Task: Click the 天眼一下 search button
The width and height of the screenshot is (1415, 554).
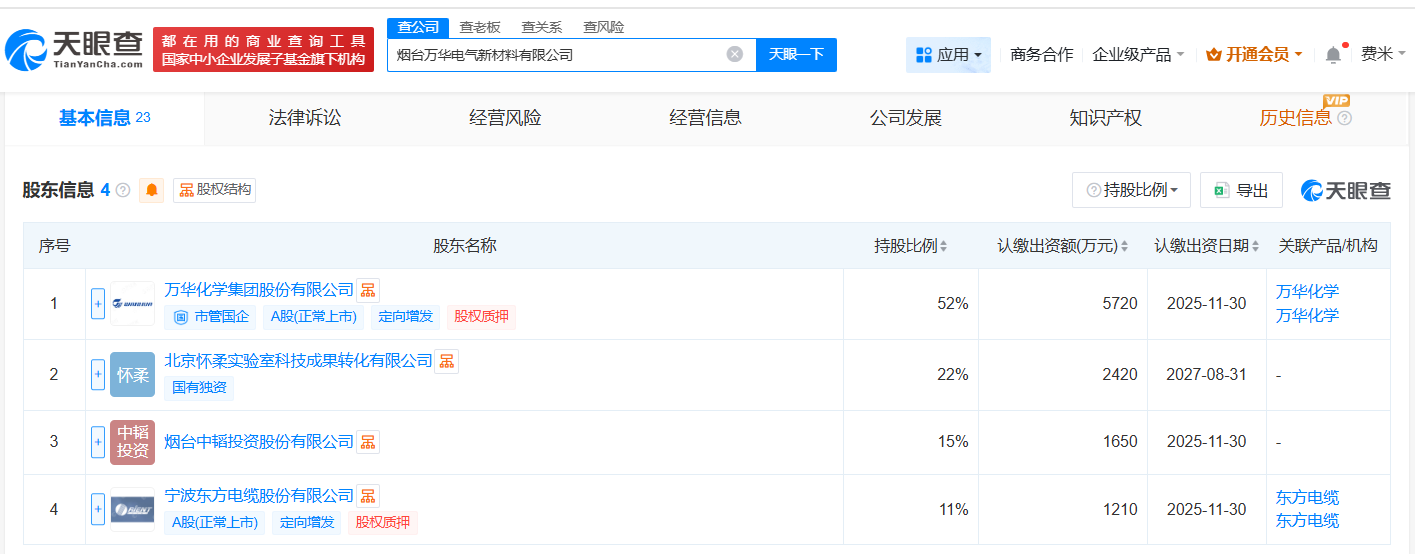Action: pos(796,54)
